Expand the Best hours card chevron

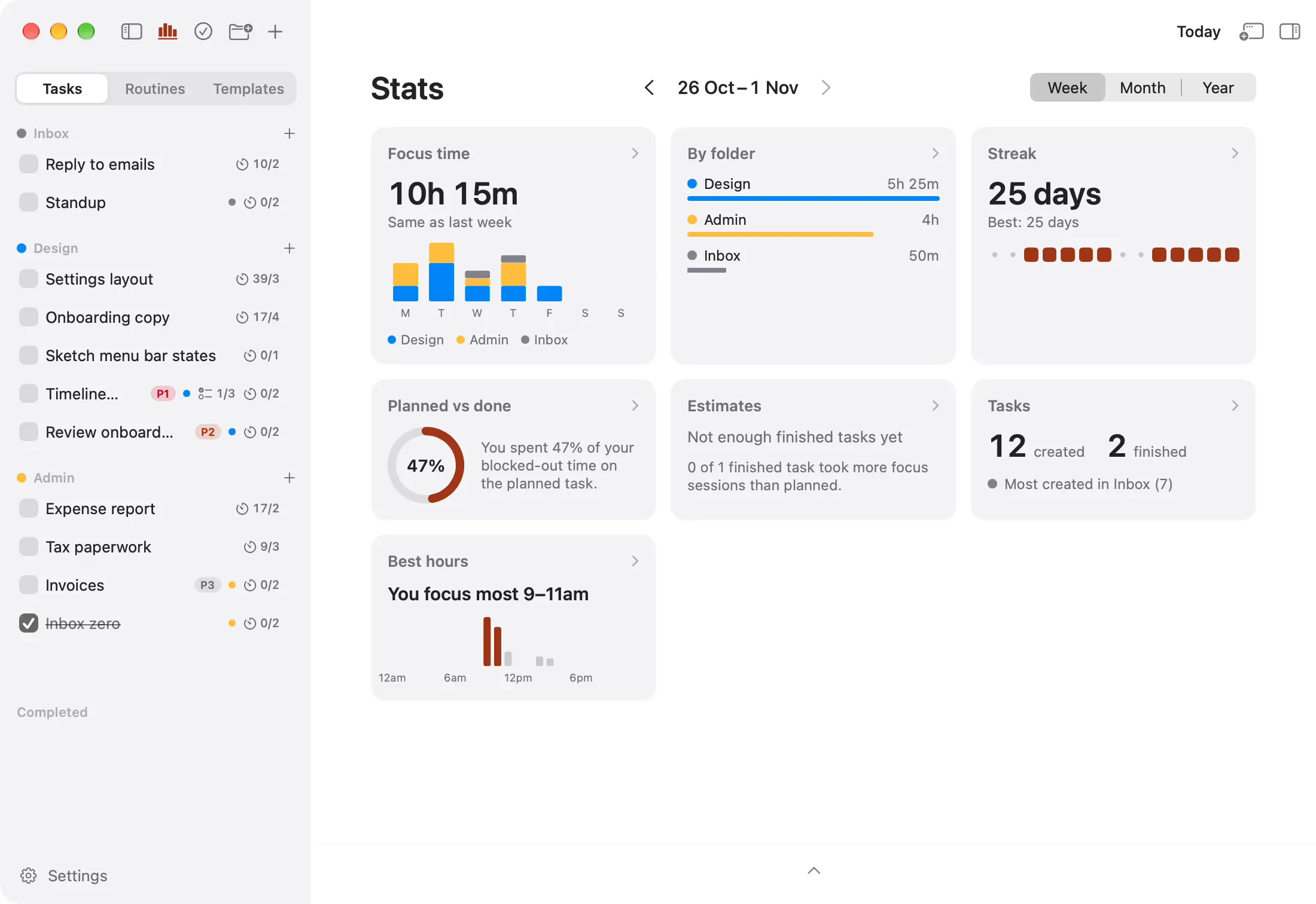[x=635, y=561]
